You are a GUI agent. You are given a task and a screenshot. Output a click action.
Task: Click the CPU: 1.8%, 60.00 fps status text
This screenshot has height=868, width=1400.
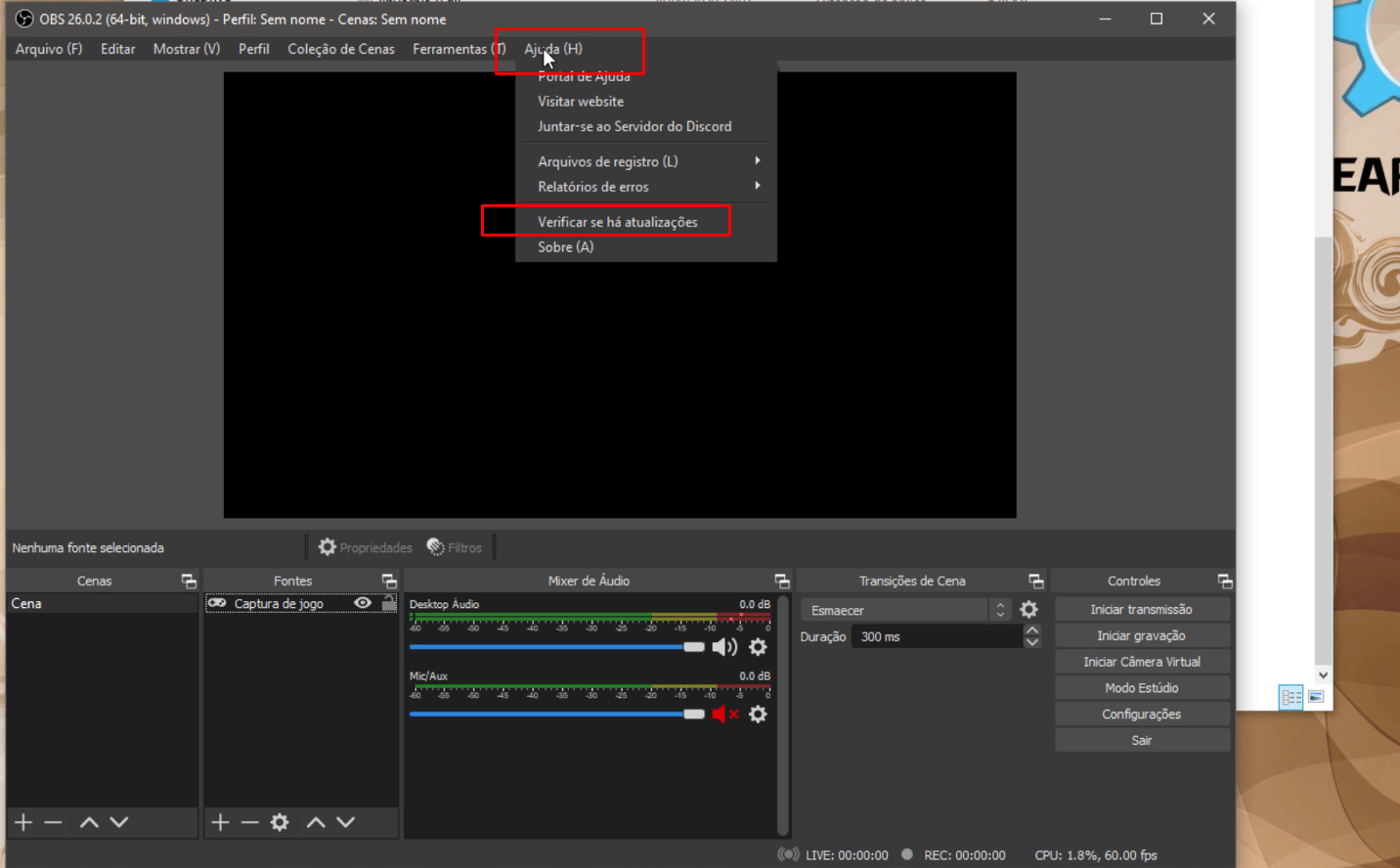pos(1096,855)
